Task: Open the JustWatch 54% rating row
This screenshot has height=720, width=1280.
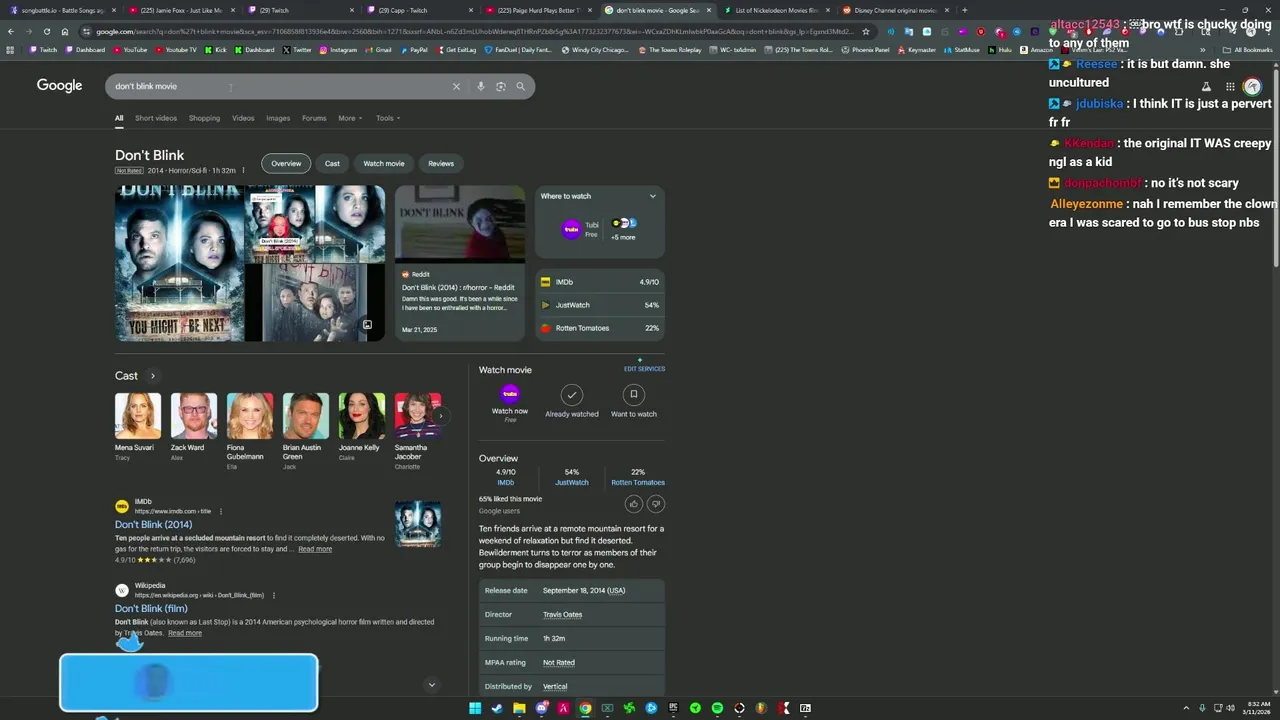Action: point(600,305)
